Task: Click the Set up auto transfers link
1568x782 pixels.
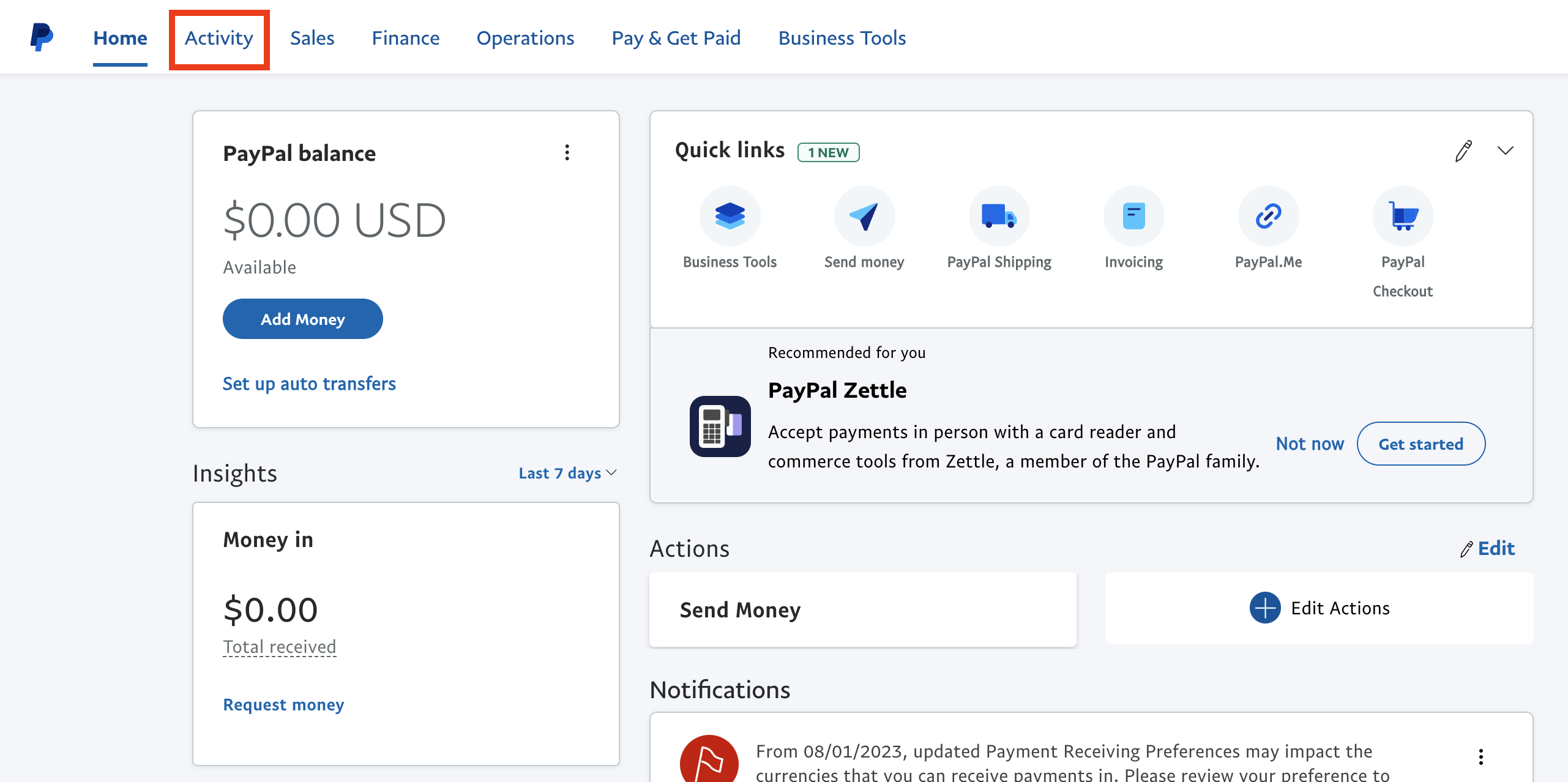Action: (308, 382)
